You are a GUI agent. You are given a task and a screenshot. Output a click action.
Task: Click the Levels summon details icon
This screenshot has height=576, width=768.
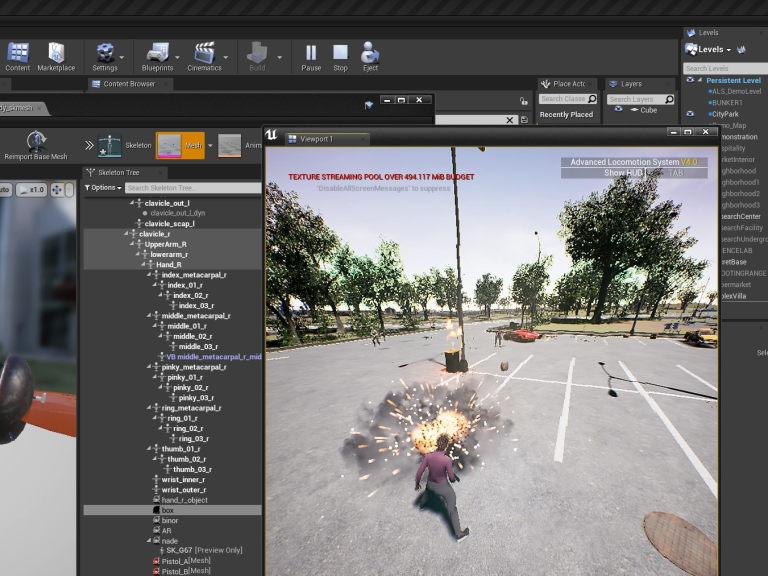pyautogui.click(x=741, y=49)
